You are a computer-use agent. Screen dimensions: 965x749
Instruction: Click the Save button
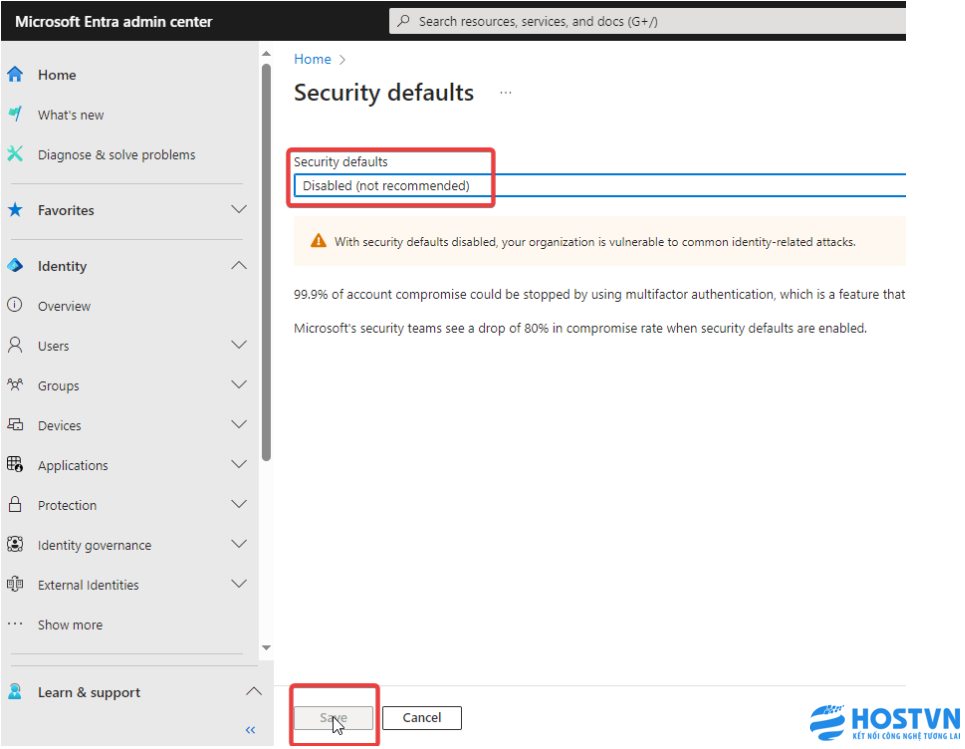click(334, 718)
